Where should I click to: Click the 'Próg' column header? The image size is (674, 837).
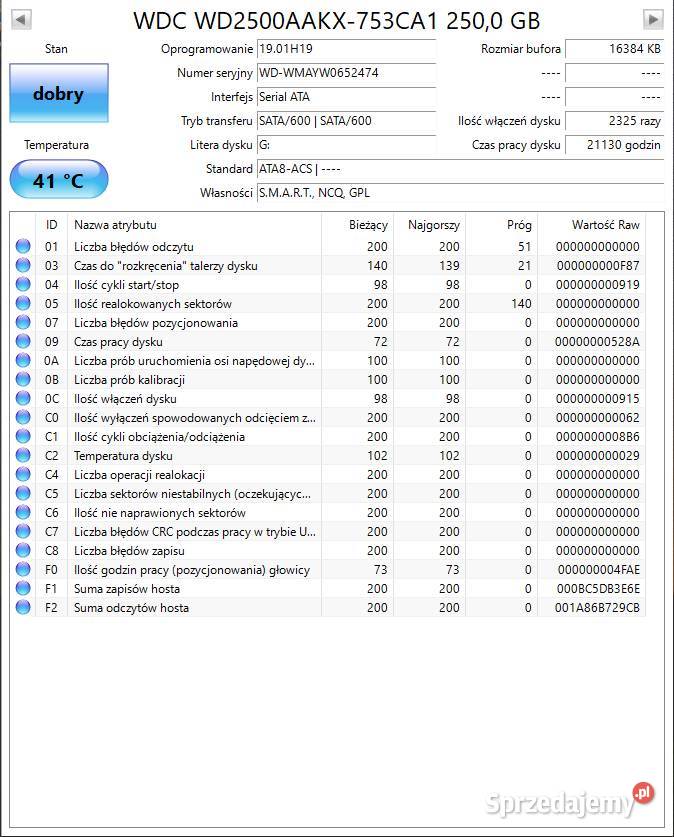tap(502, 225)
